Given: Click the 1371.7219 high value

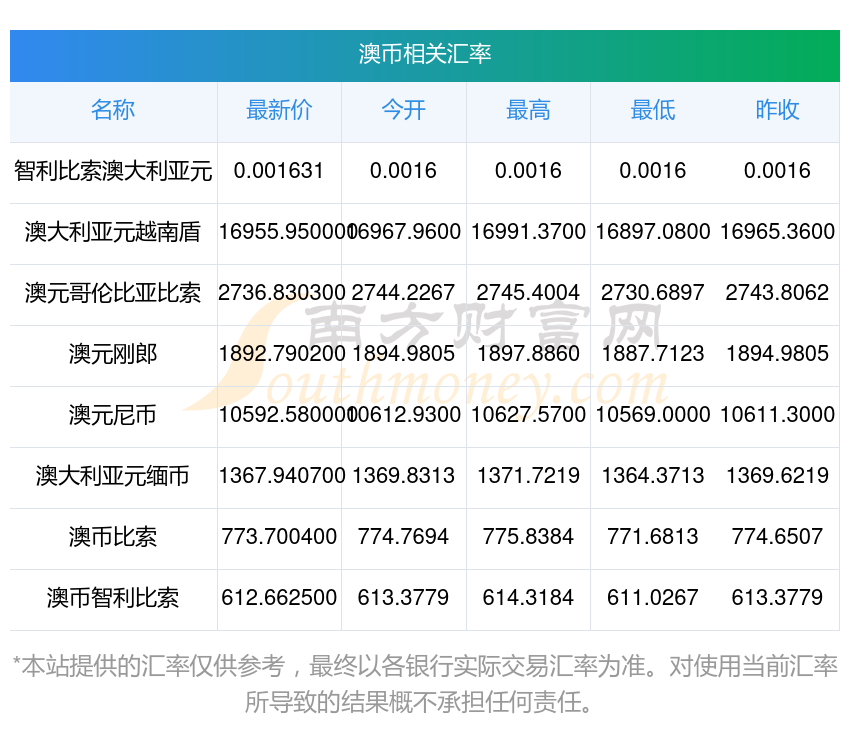Looking at the screenshot, I should (528, 476).
